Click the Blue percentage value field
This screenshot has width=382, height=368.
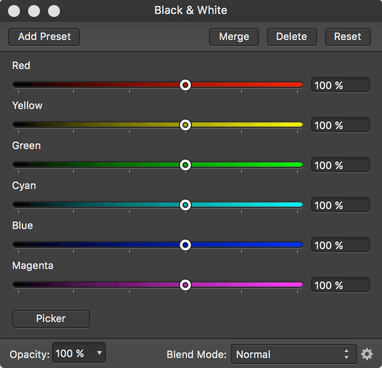pyautogui.click(x=340, y=245)
